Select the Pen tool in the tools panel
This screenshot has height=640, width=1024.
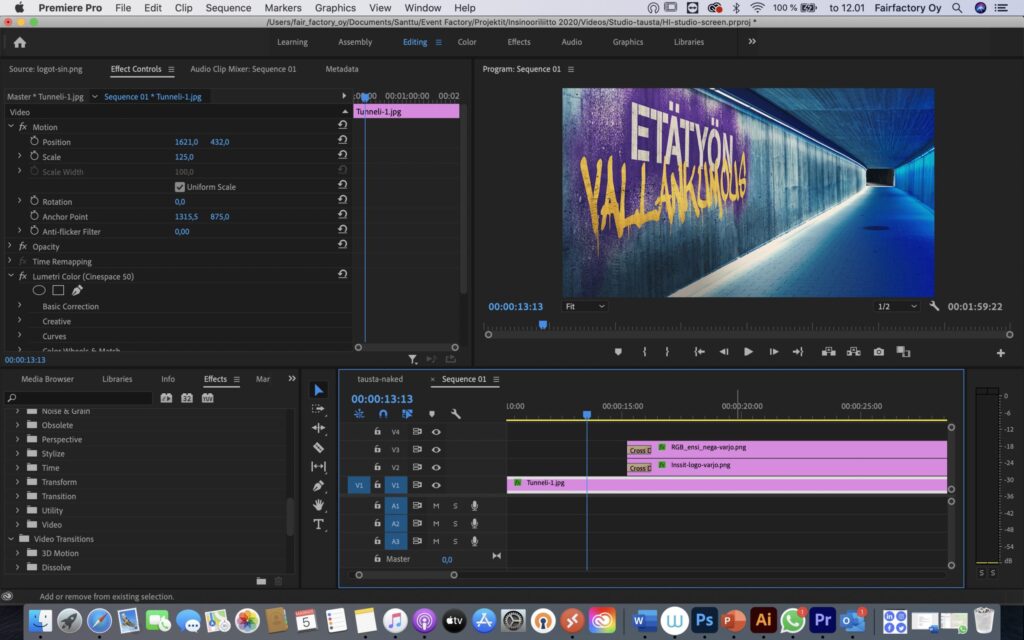(318, 486)
